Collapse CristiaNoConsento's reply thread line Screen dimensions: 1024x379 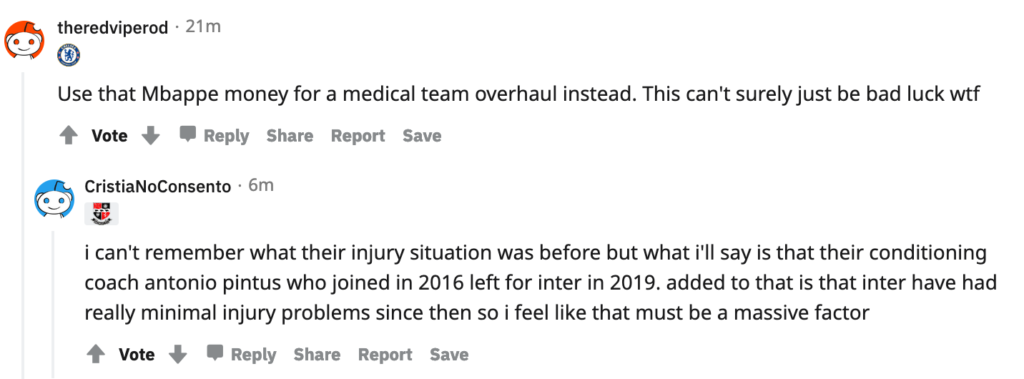tap(52, 305)
